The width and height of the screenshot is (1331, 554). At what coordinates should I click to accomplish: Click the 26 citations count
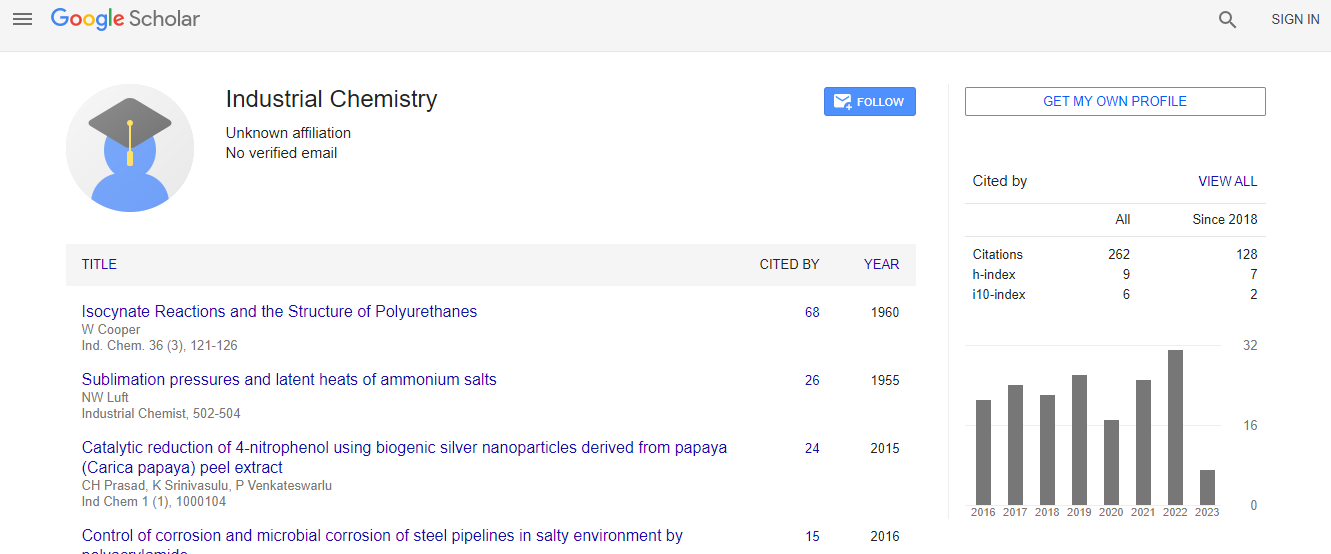pyautogui.click(x=812, y=380)
